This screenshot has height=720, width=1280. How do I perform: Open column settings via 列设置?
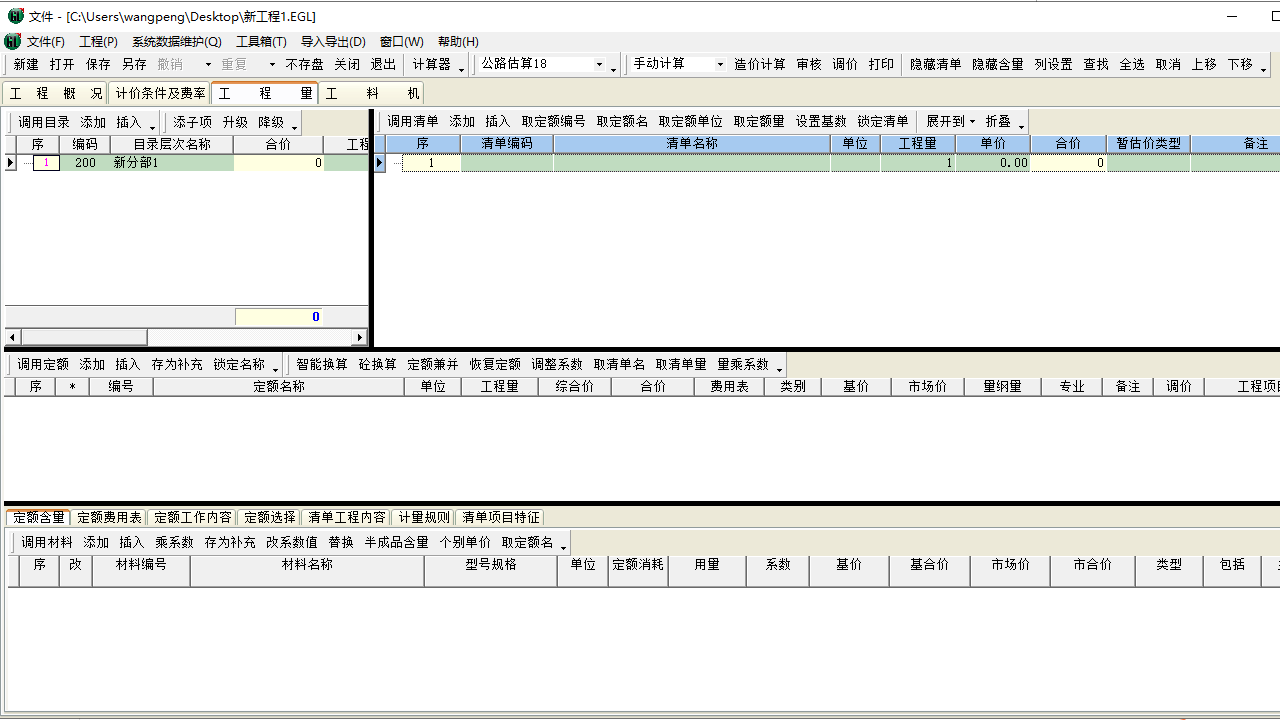[x=1053, y=63]
